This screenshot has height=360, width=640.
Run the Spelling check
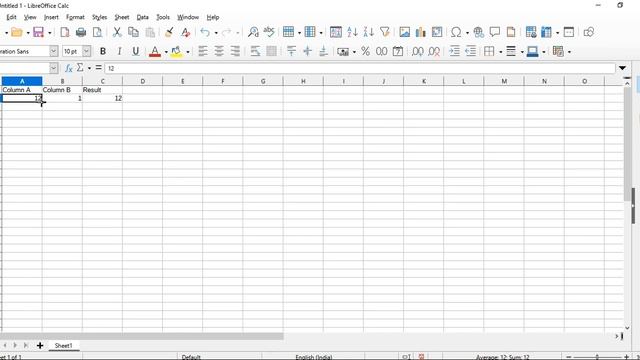click(x=269, y=32)
